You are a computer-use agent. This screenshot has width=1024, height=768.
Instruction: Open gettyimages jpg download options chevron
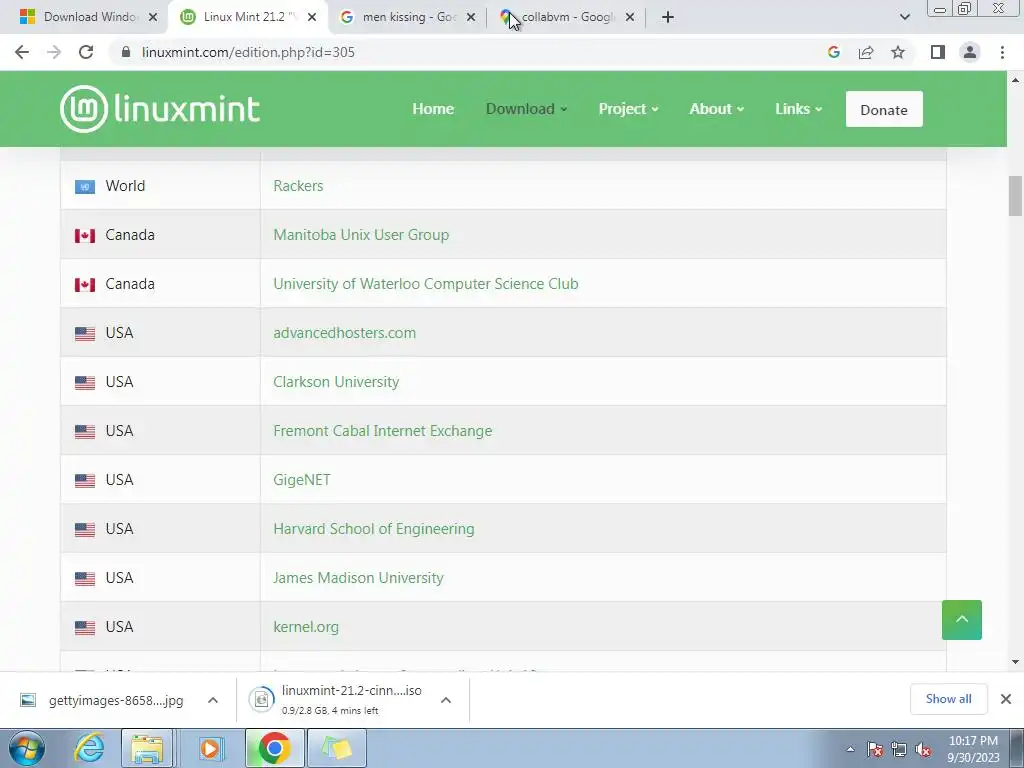tap(212, 700)
